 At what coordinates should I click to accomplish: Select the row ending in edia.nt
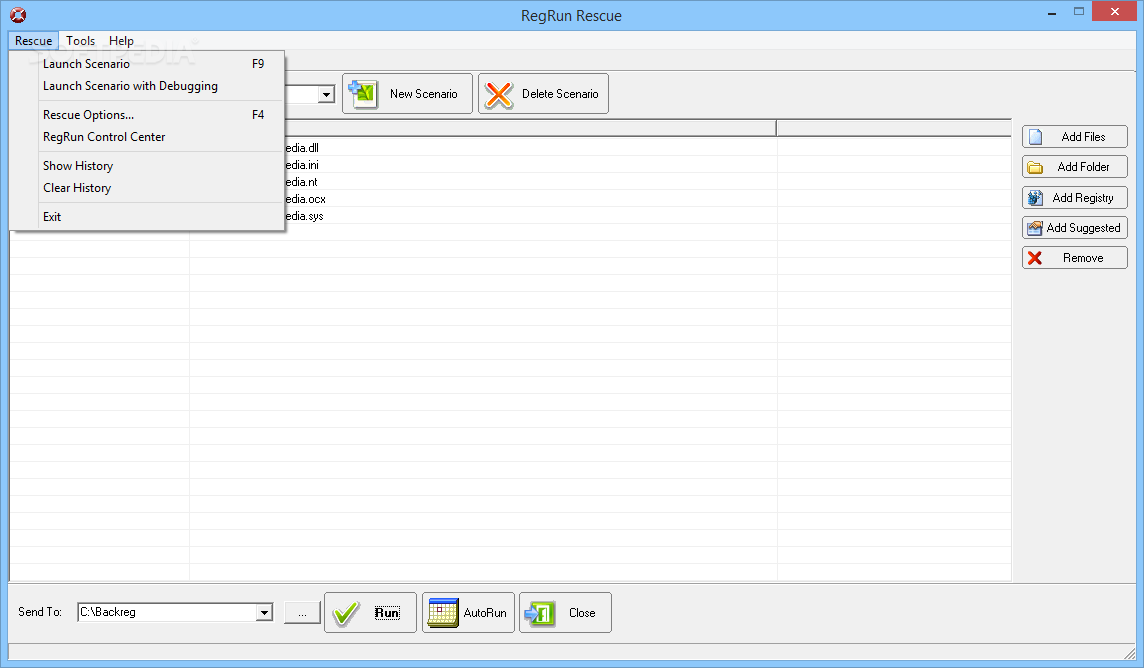pyautogui.click(x=510, y=182)
